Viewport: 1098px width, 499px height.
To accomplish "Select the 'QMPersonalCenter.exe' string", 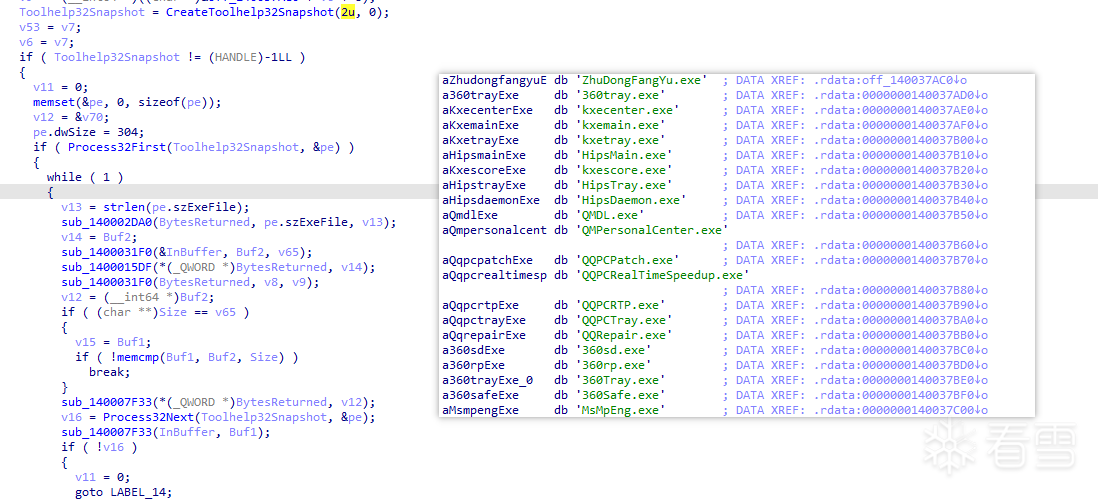I will click(x=651, y=230).
